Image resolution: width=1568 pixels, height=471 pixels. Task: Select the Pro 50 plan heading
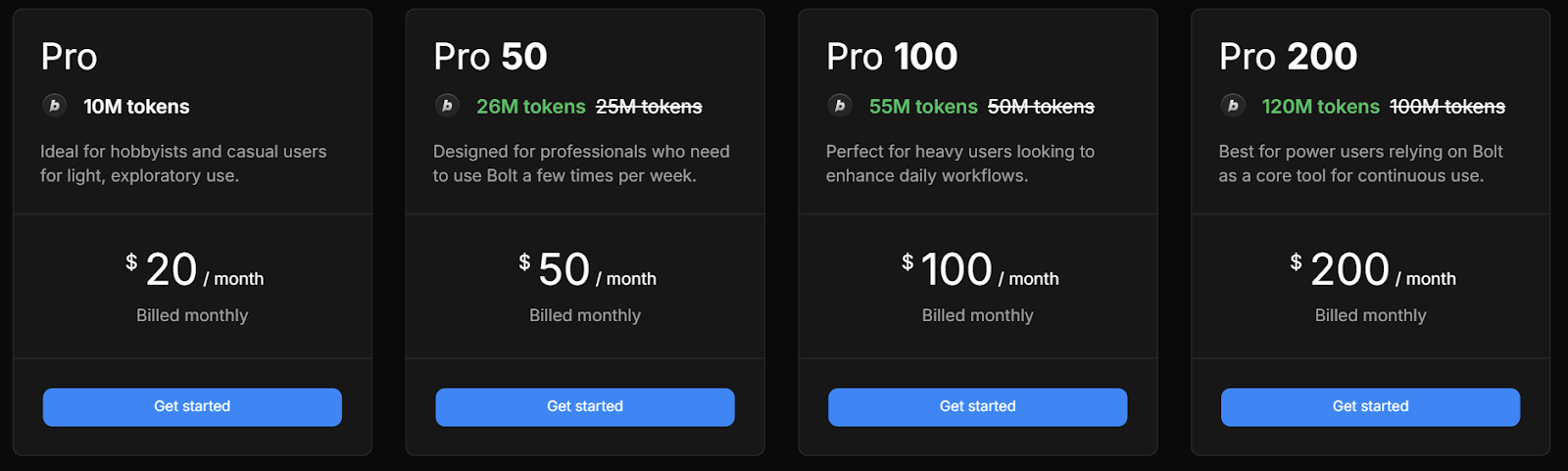[490, 57]
